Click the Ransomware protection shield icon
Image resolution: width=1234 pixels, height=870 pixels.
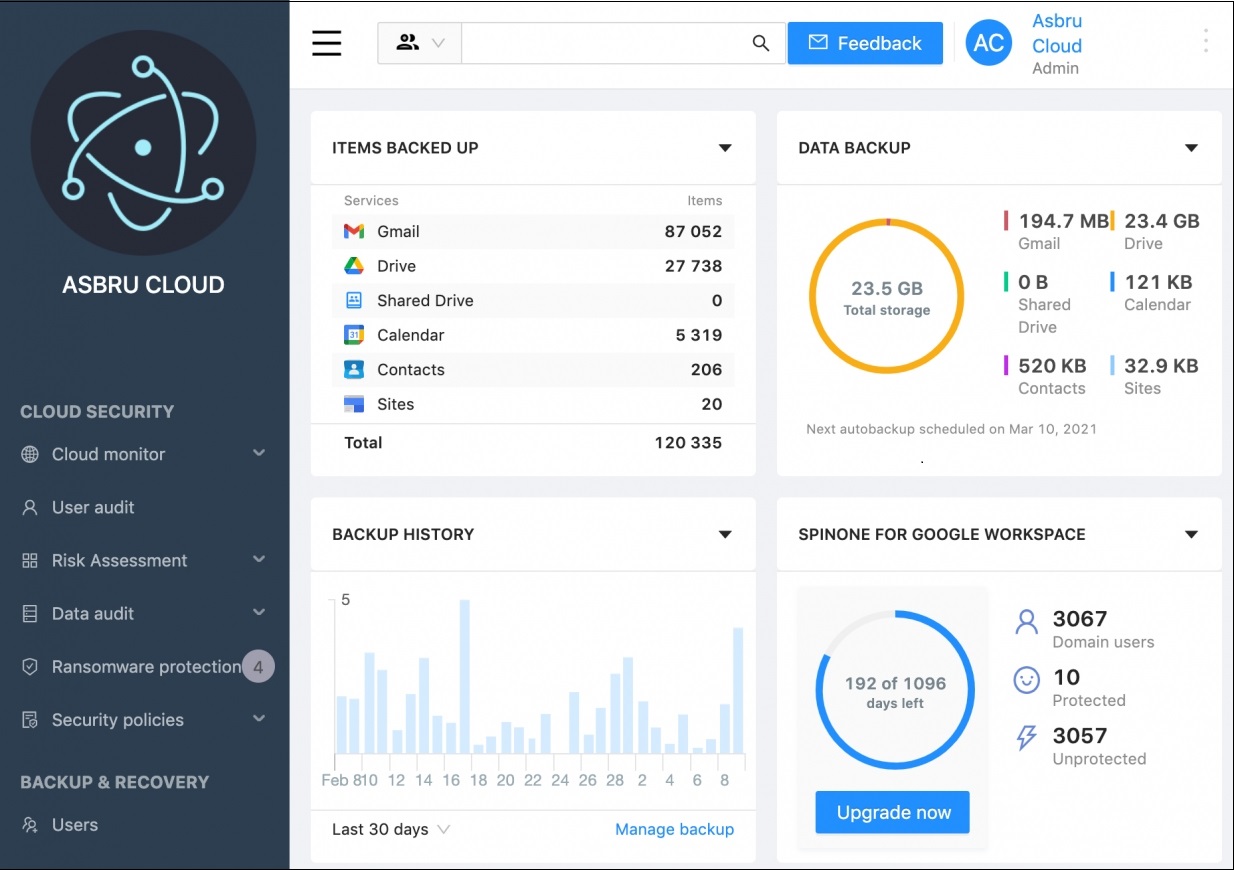[30, 666]
